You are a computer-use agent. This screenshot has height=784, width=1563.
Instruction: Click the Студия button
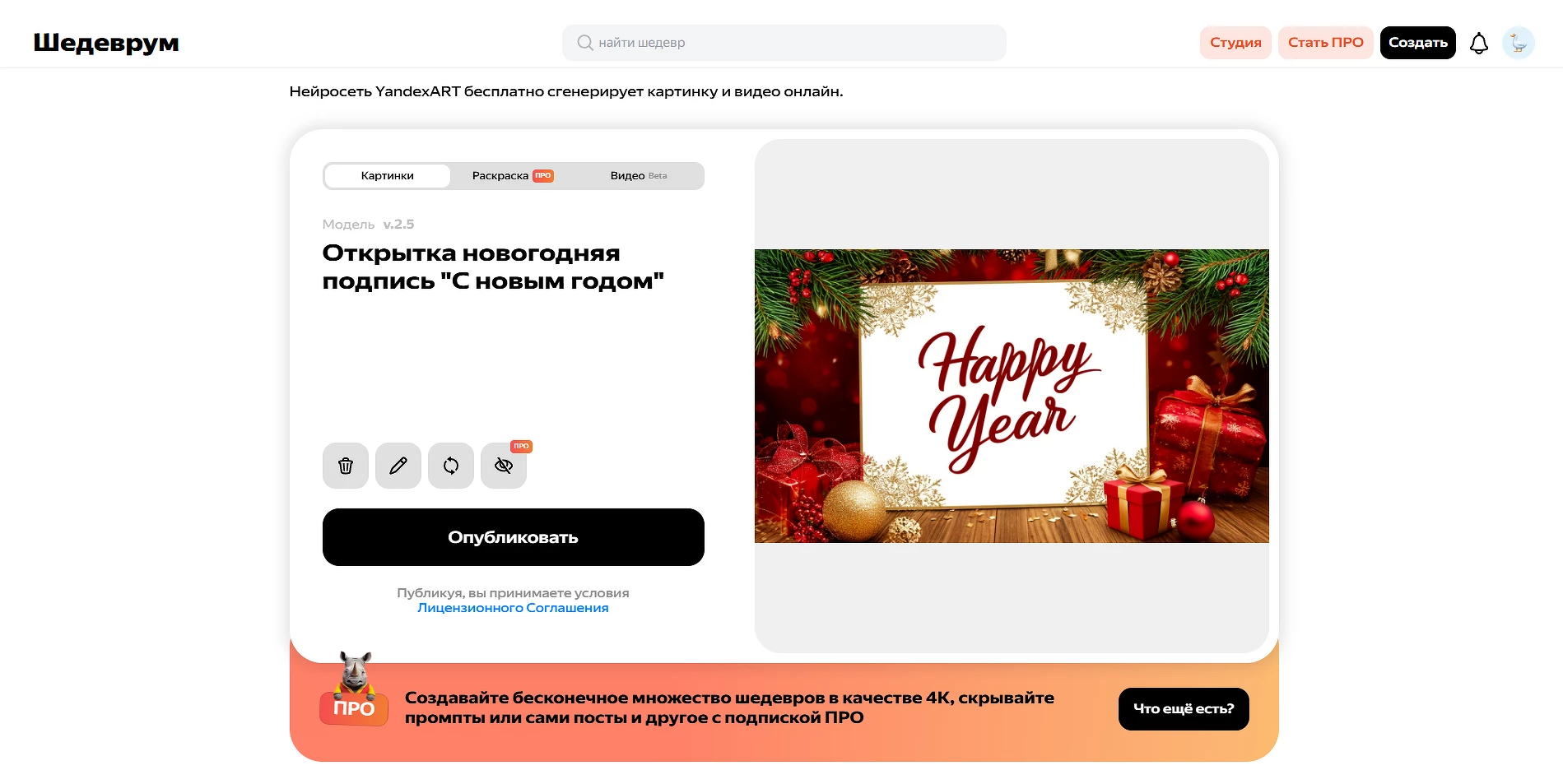1235,43
